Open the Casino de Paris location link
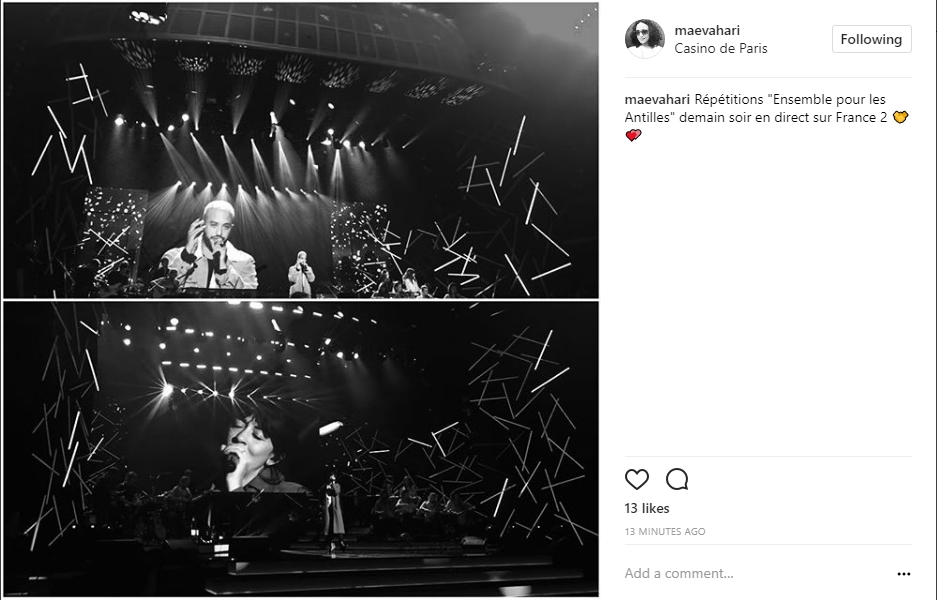937x600 pixels. pyautogui.click(x=721, y=48)
